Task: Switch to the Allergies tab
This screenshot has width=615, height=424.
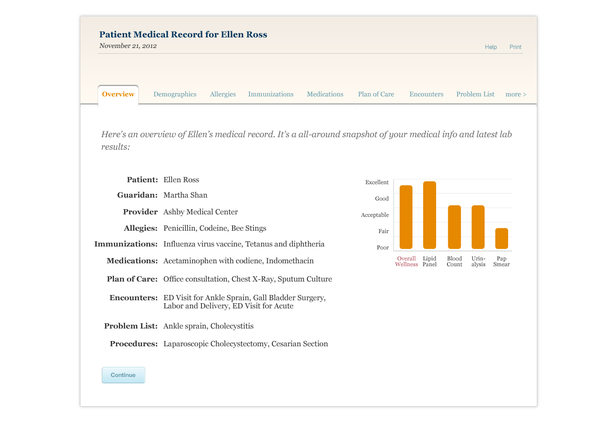Action: coord(223,94)
